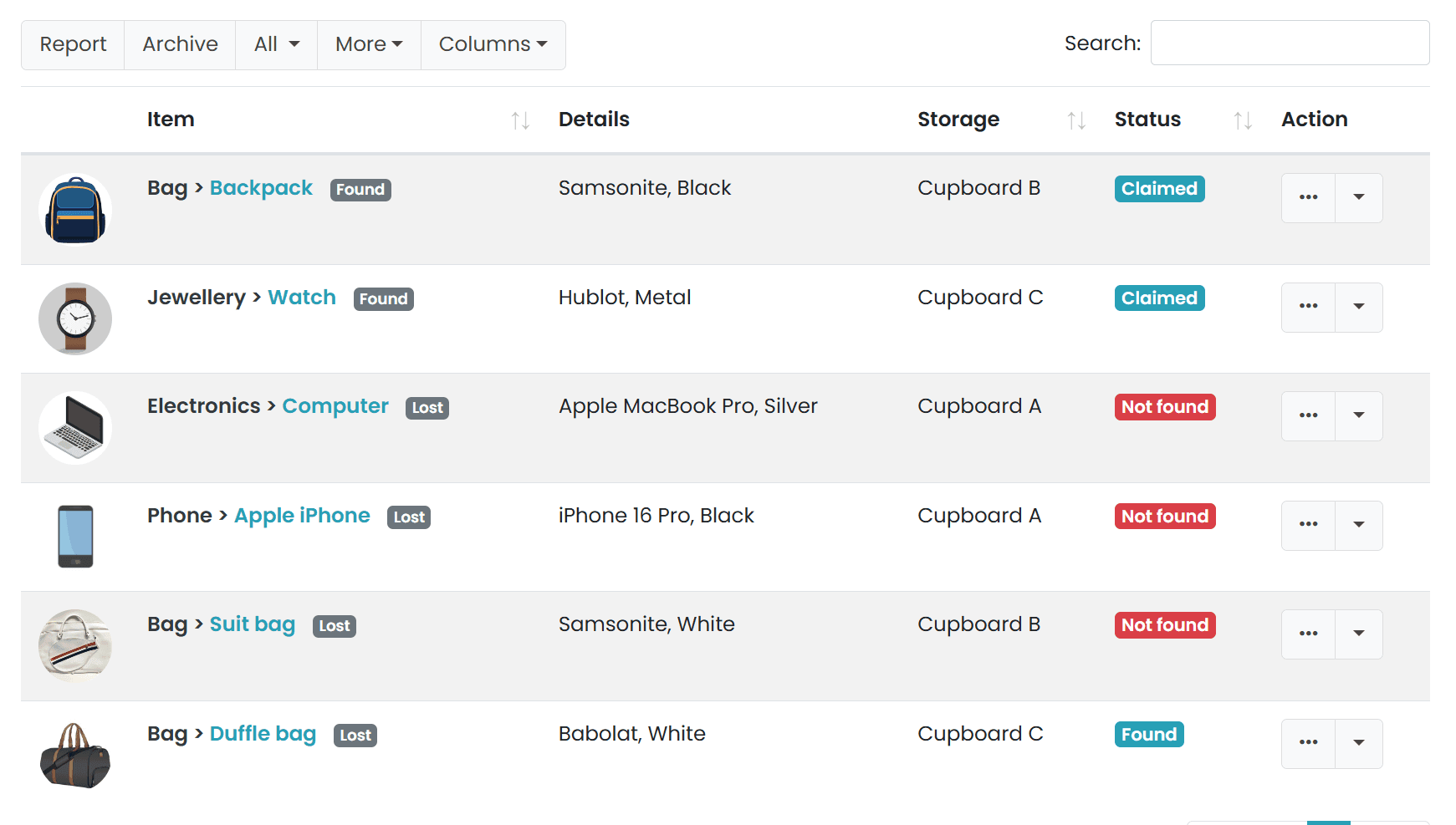This screenshot has height=825, width=1456.
Task: Expand action caret for Suit bag row
Action: point(1359,634)
